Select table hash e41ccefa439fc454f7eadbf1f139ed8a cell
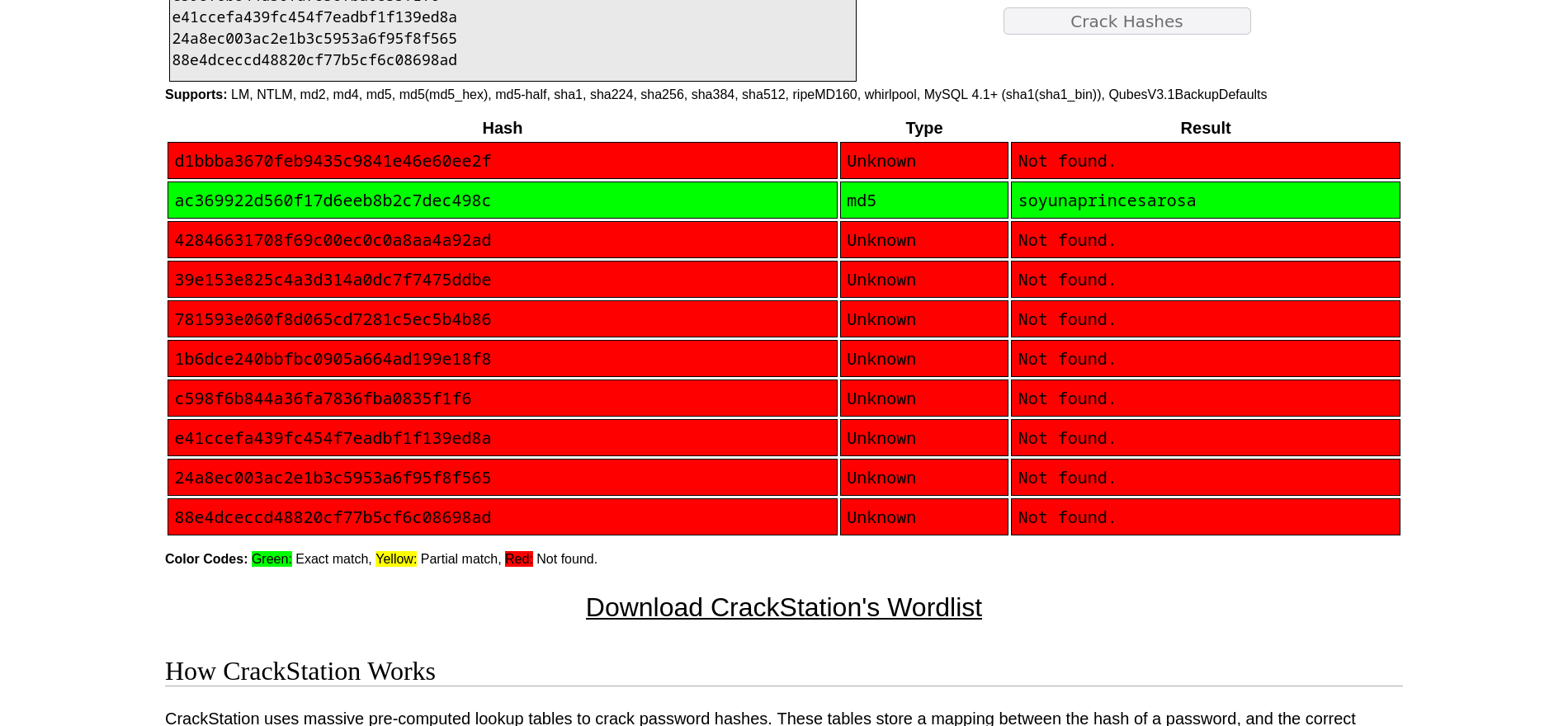 point(503,438)
